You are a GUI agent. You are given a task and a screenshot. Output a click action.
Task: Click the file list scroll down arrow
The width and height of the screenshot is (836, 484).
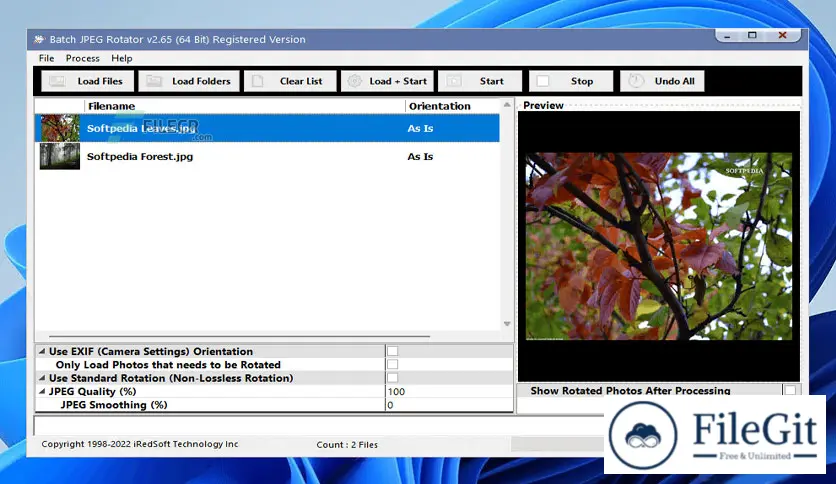506,324
